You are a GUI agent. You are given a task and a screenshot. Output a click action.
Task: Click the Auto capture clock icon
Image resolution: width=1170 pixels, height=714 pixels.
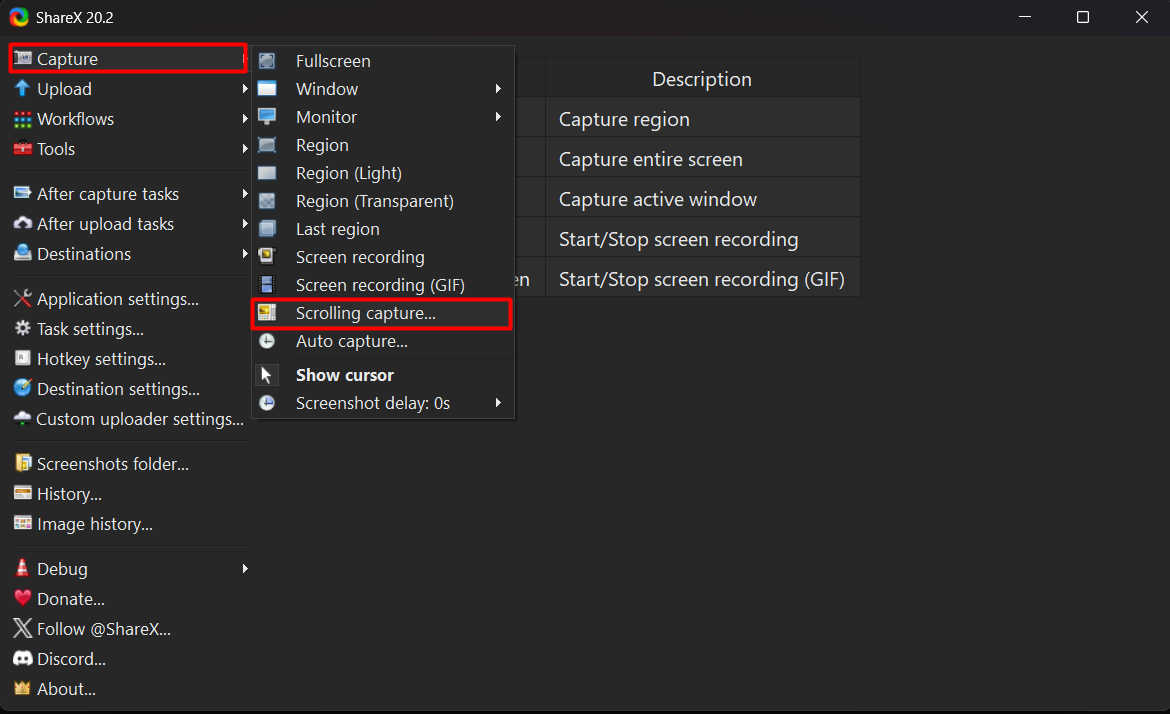[267, 341]
